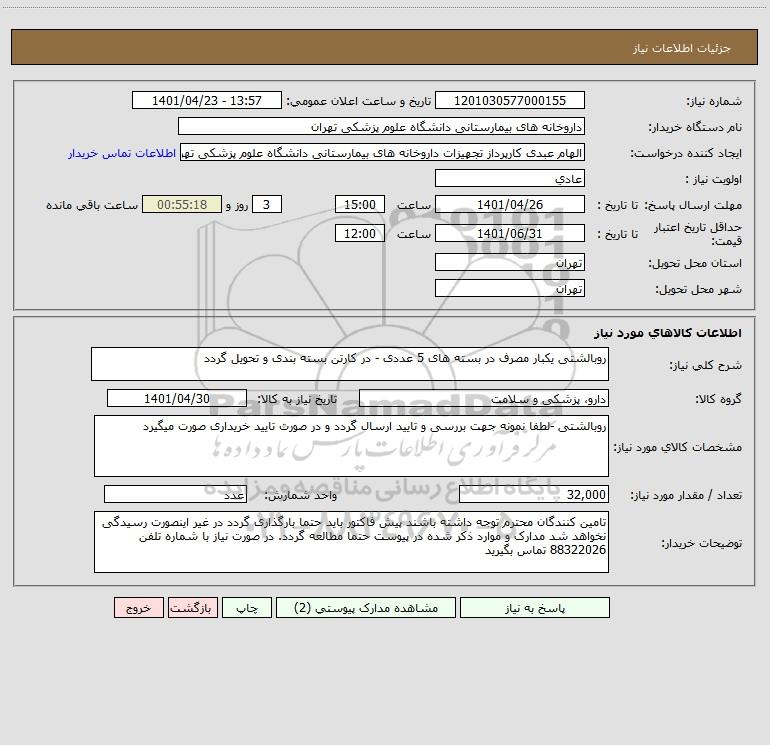Click the 'گروه کالا:' label

tap(718, 399)
